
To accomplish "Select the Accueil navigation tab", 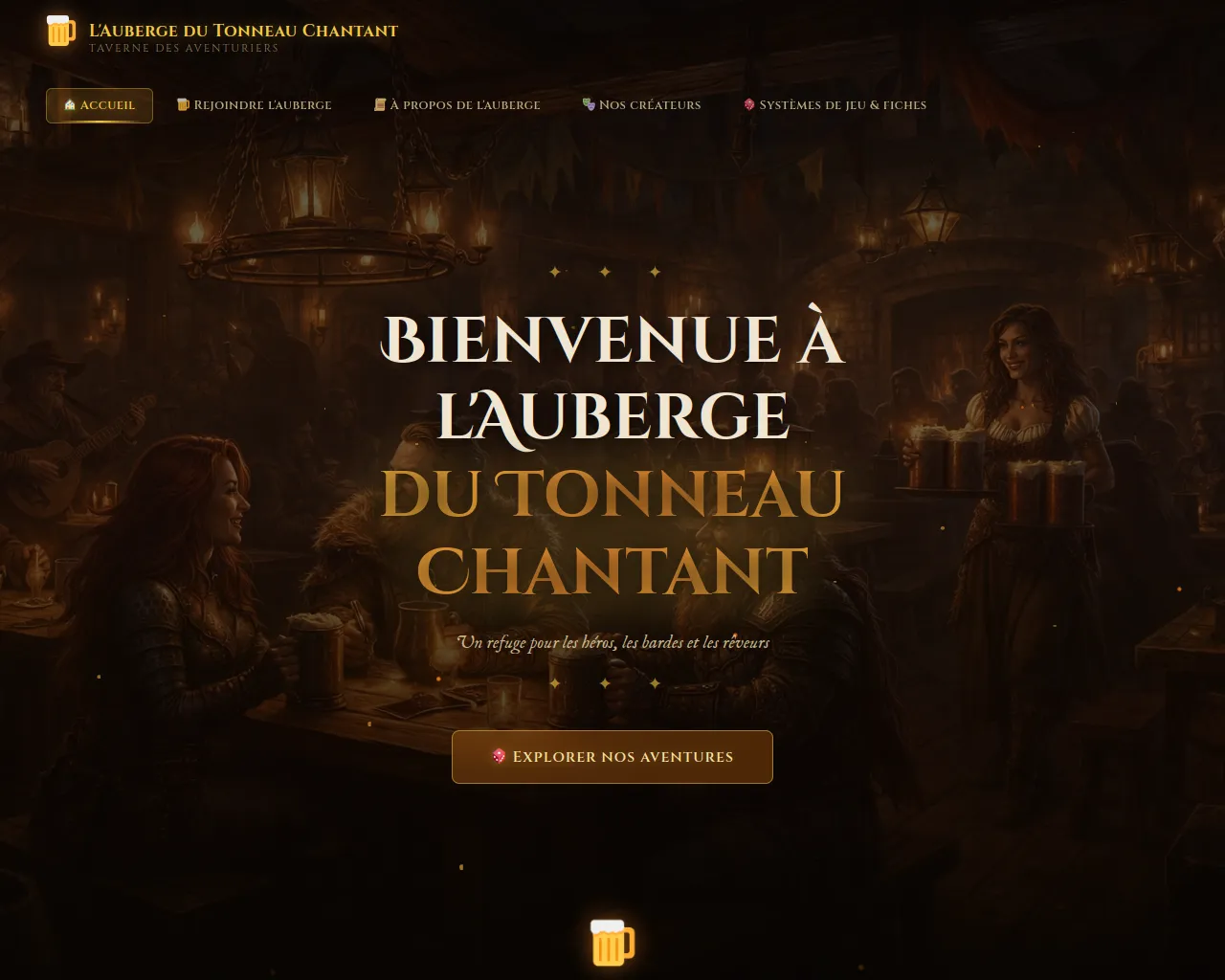I will click(x=100, y=105).
